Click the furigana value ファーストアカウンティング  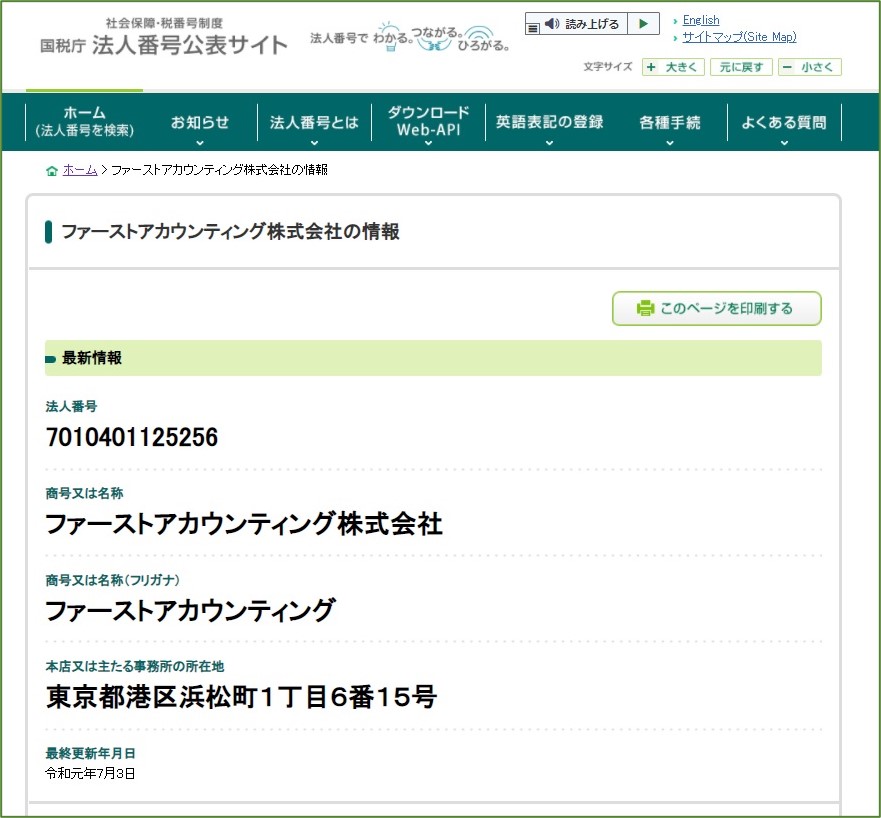pos(190,610)
